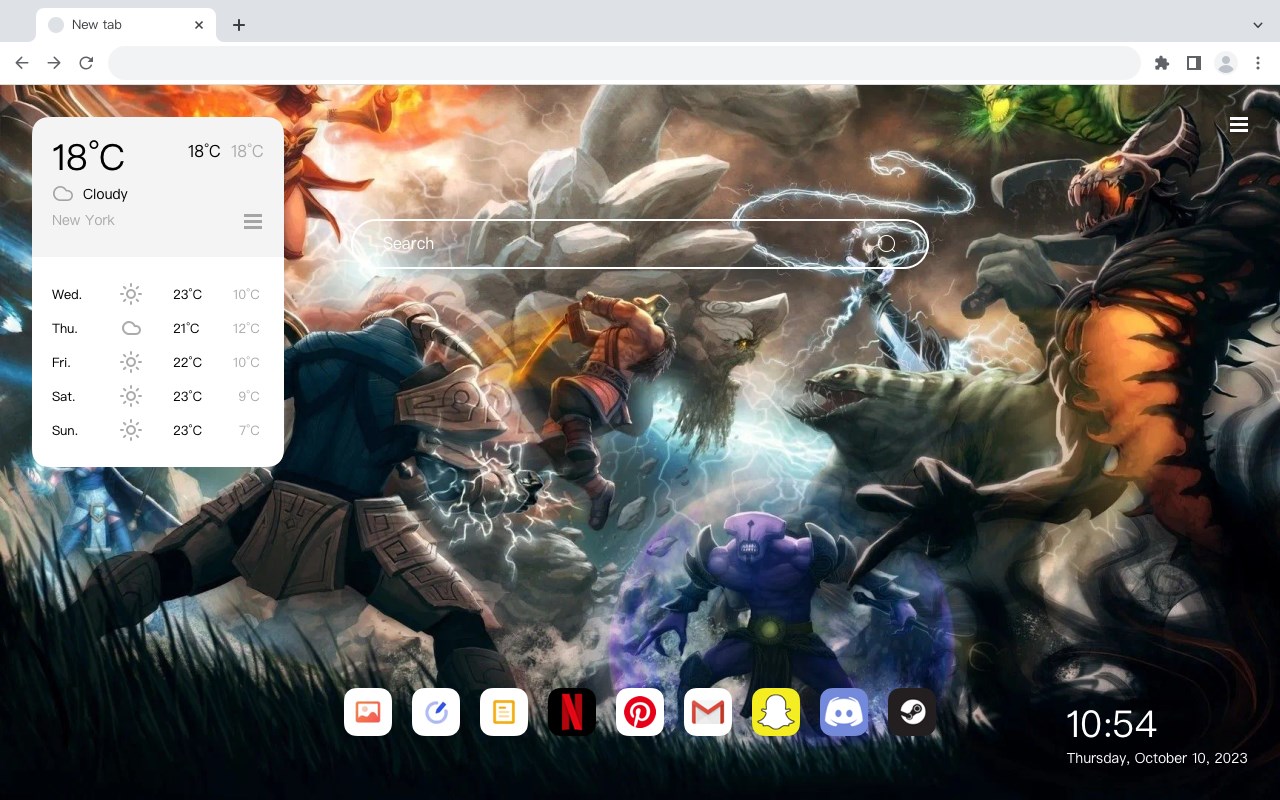Click Friday's high of 22°C
1280x800 pixels.
tap(187, 362)
